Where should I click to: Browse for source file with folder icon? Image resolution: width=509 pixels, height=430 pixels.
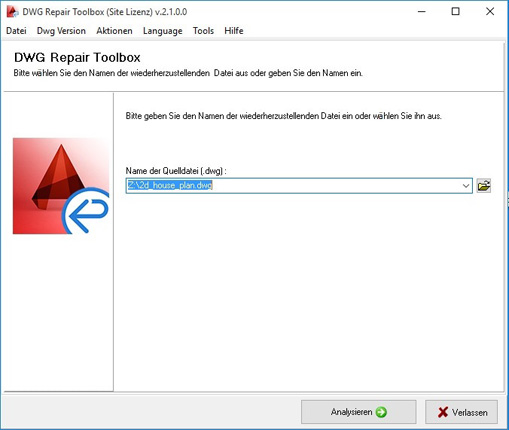pyautogui.click(x=484, y=186)
